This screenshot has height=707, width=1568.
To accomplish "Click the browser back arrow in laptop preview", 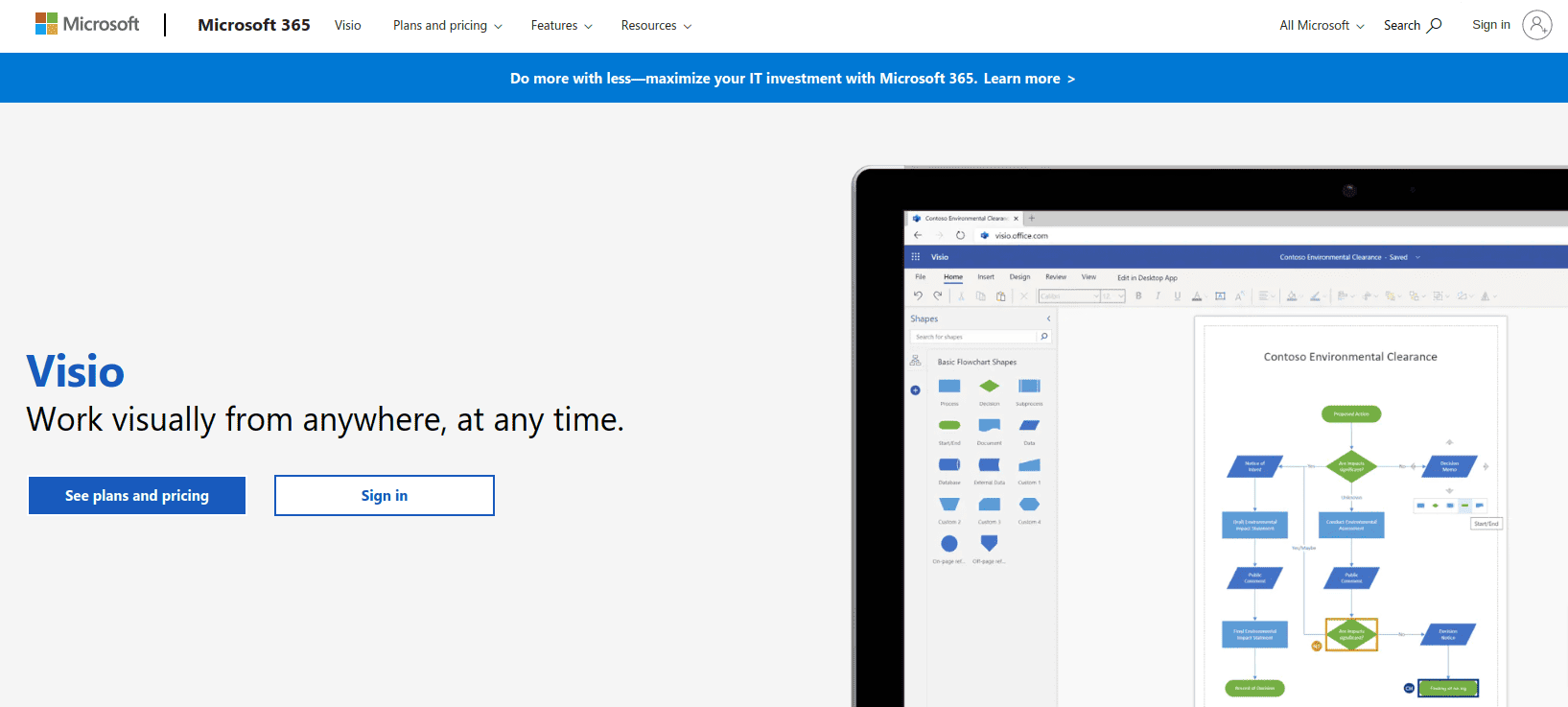I will (918, 235).
